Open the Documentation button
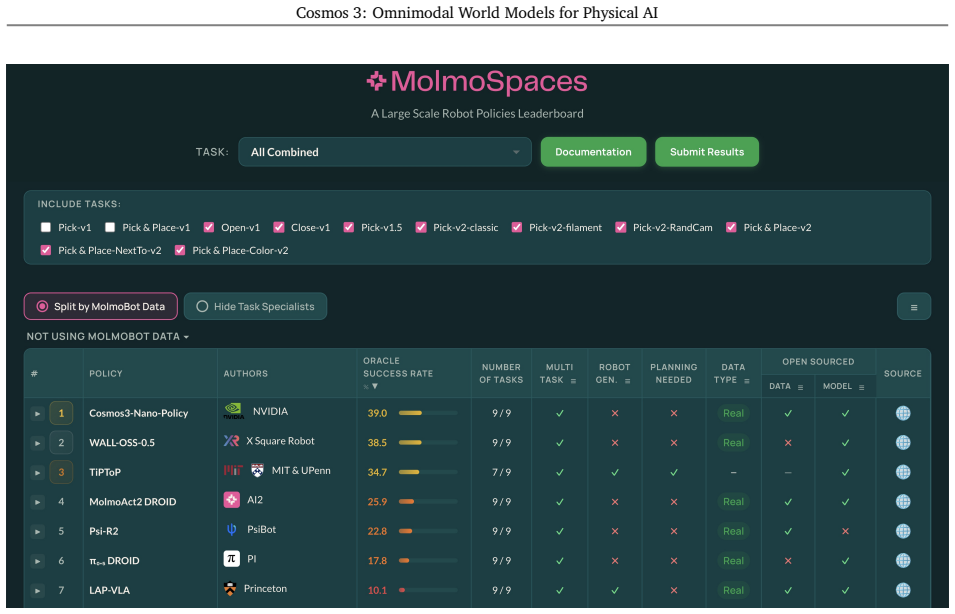The height and width of the screenshot is (614, 955). coord(593,152)
